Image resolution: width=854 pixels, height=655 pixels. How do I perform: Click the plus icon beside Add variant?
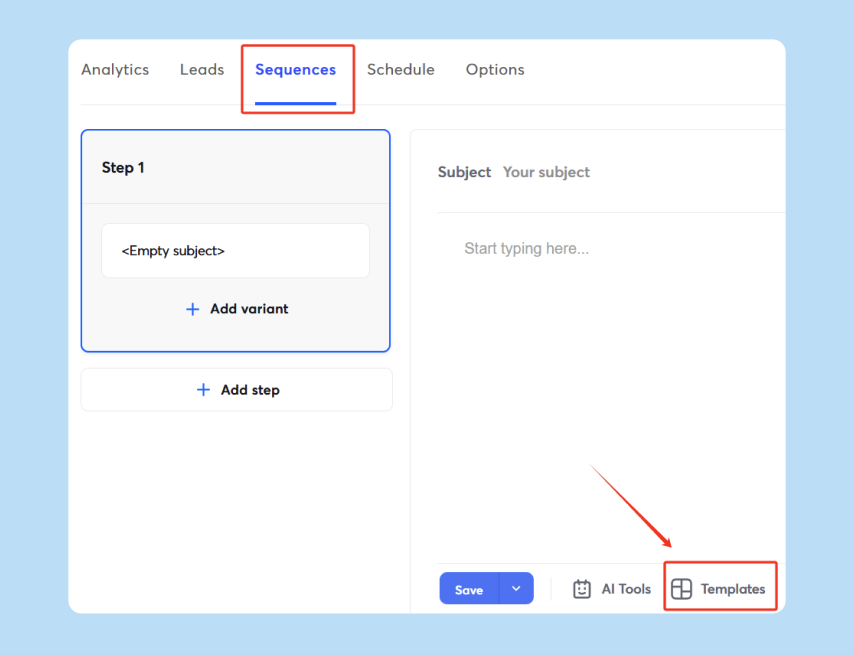click(x=192, y=309)
